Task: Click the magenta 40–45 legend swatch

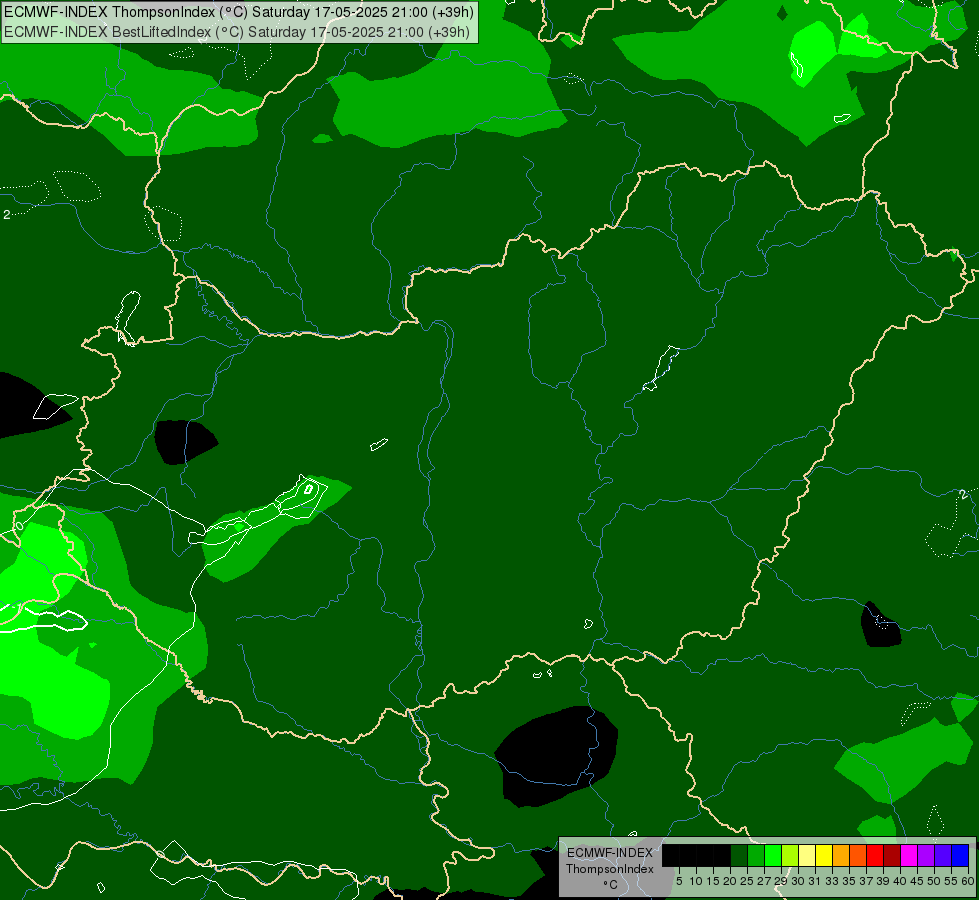Action: pos(909,856)
